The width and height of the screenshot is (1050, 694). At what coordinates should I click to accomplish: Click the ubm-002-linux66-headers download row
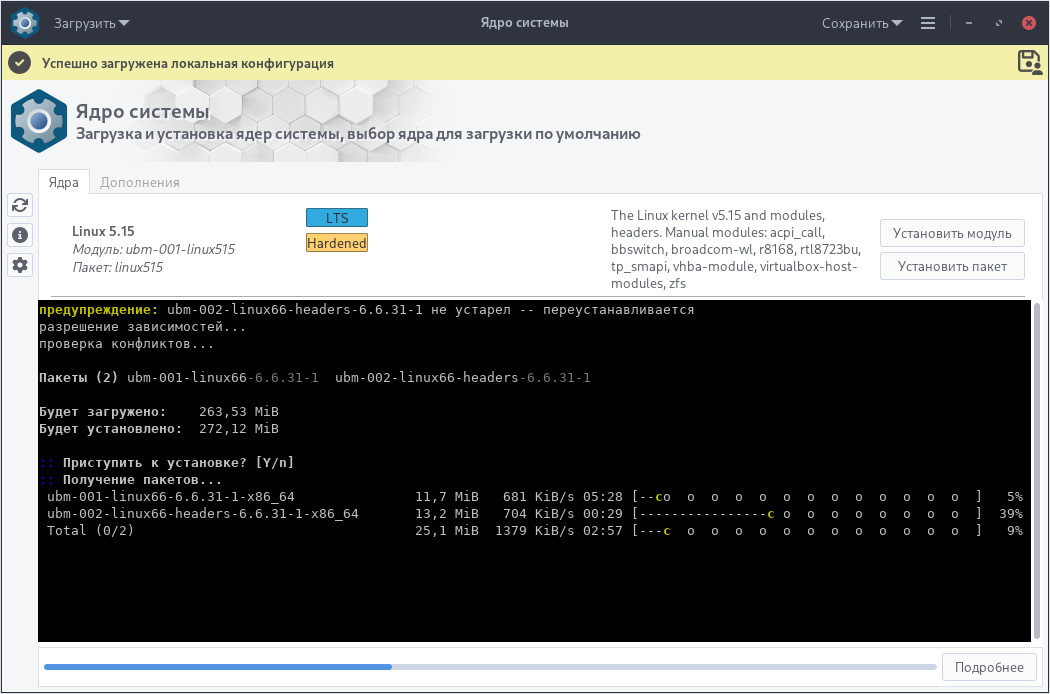pos(534,514)
